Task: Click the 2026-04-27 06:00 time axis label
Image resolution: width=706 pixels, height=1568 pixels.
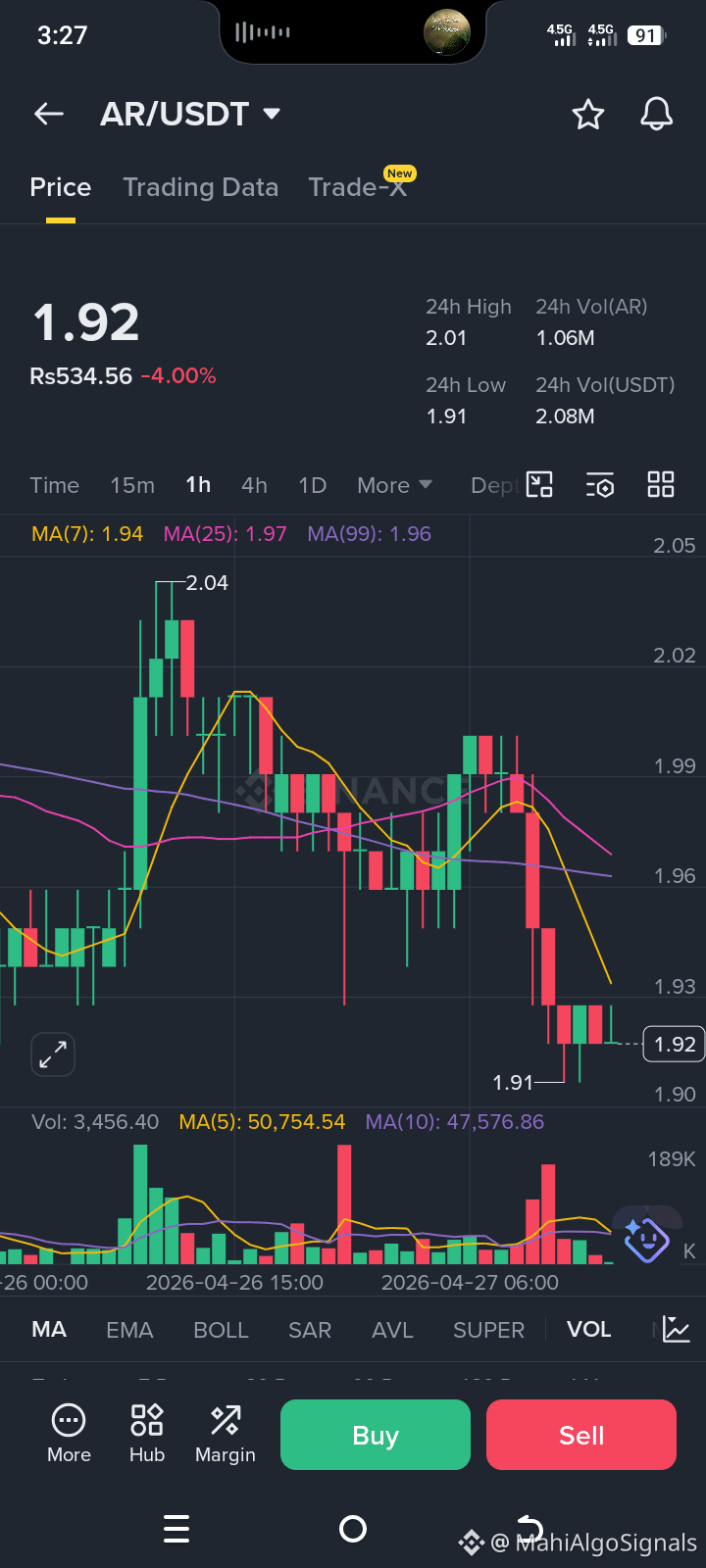Action: pos(470,1283)
